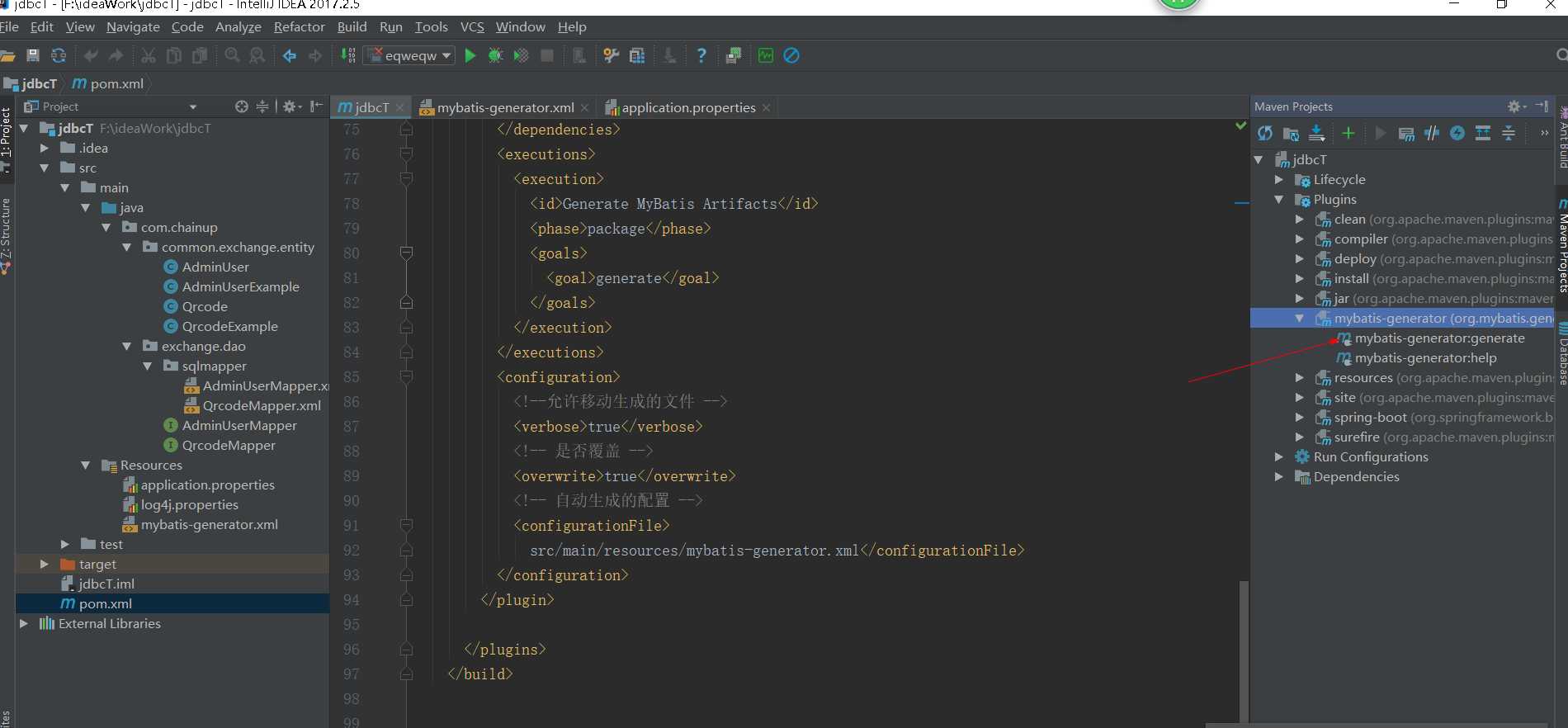Image resolution: width=1568 pixels, height=728 pixels.
Task: Click the Help question mark icon
Action: 701,55
